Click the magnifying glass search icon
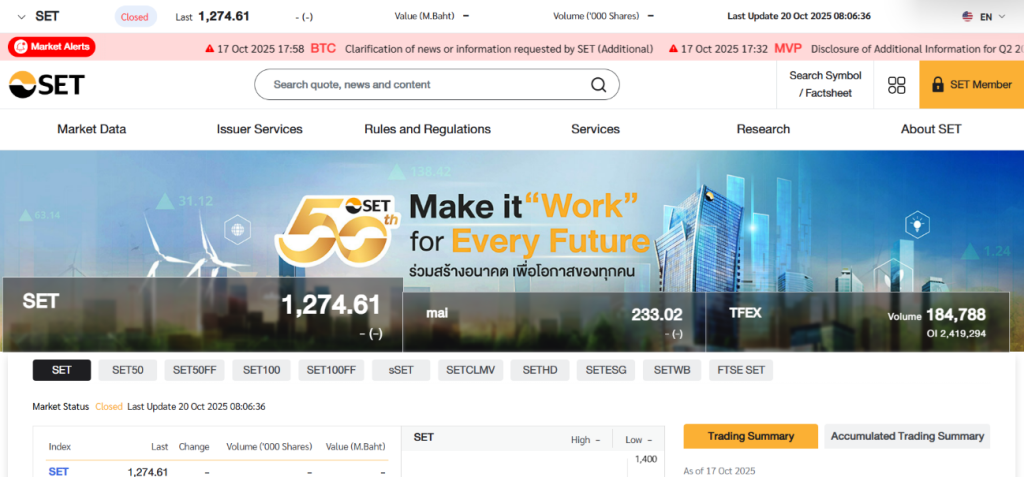This screenshot has height=477, width=1024. point(598,85)
